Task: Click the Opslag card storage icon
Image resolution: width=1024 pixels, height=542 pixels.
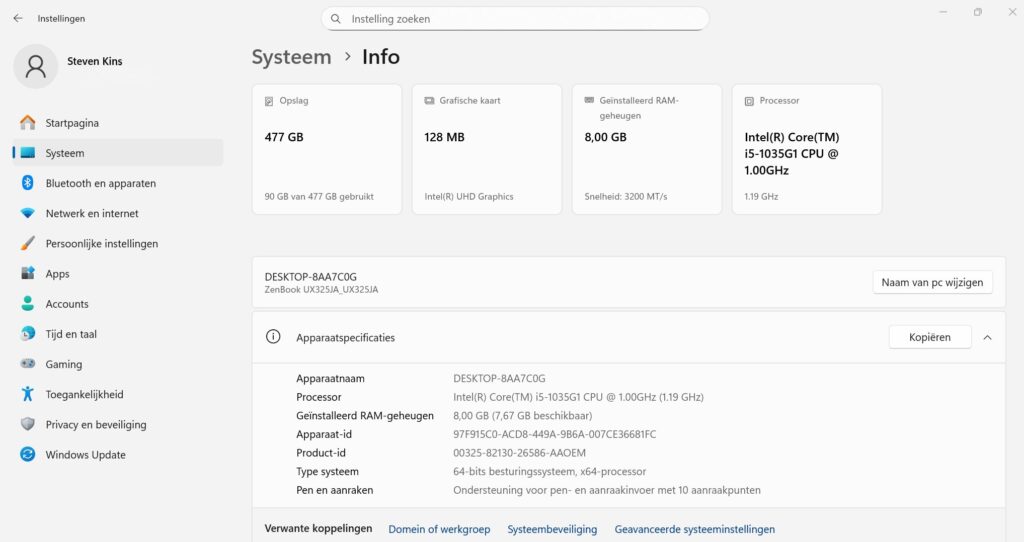Action: (268, 101)
